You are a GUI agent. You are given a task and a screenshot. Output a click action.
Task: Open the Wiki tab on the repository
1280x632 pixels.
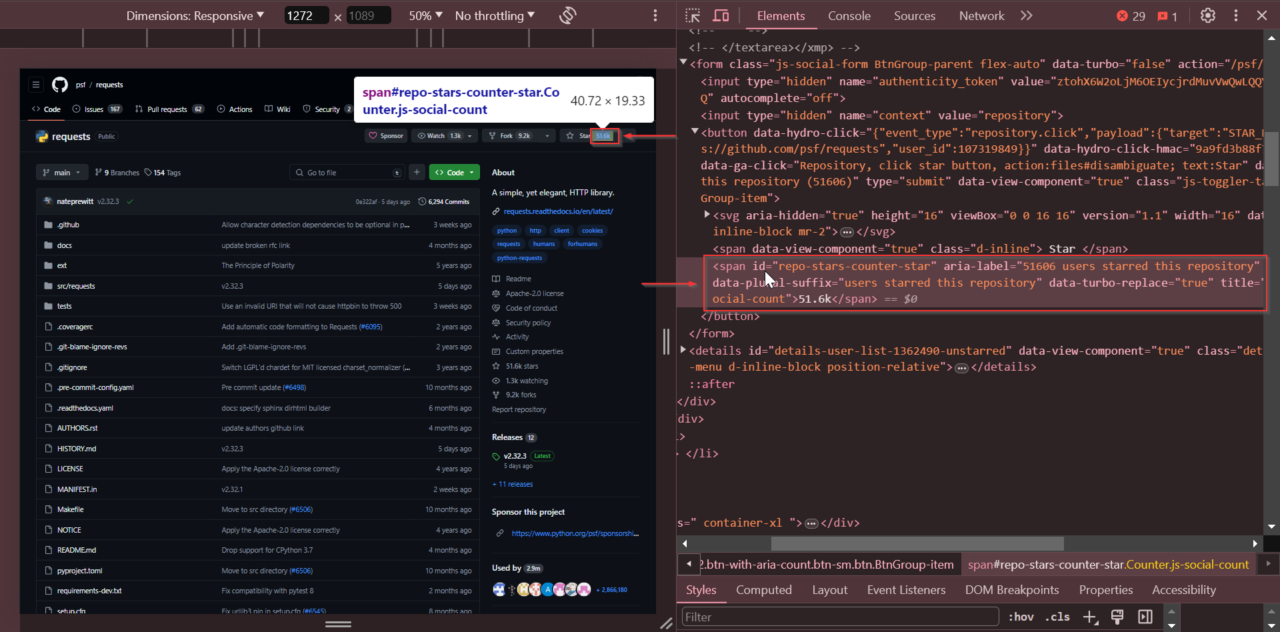[278, 109]
